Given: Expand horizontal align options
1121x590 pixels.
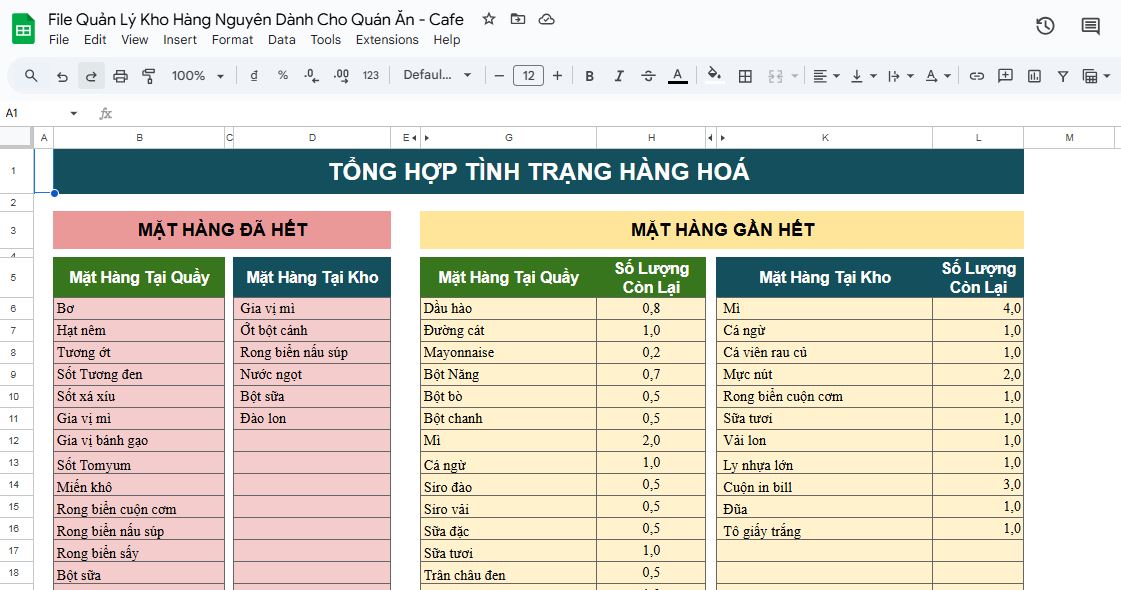Looking at the screenshot, I should point(826,76).
